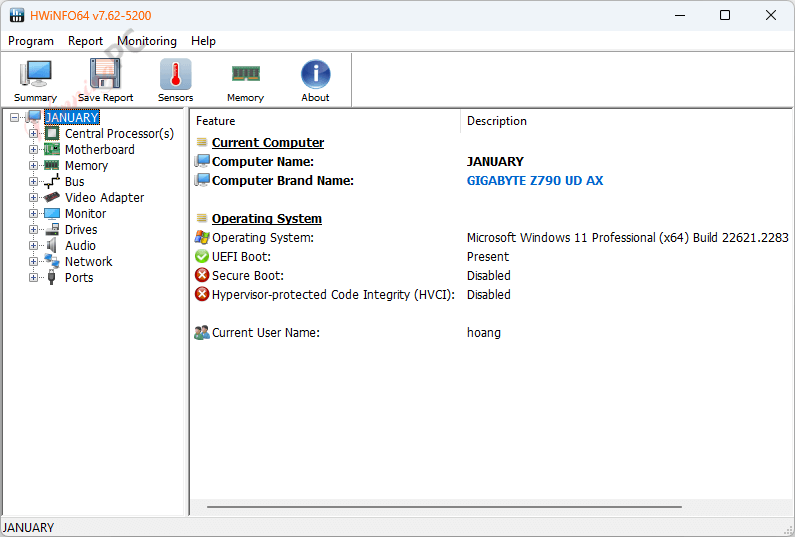Click the horizontal scrollbar in details pane
The image size is (796, 538).
point(444,507)
